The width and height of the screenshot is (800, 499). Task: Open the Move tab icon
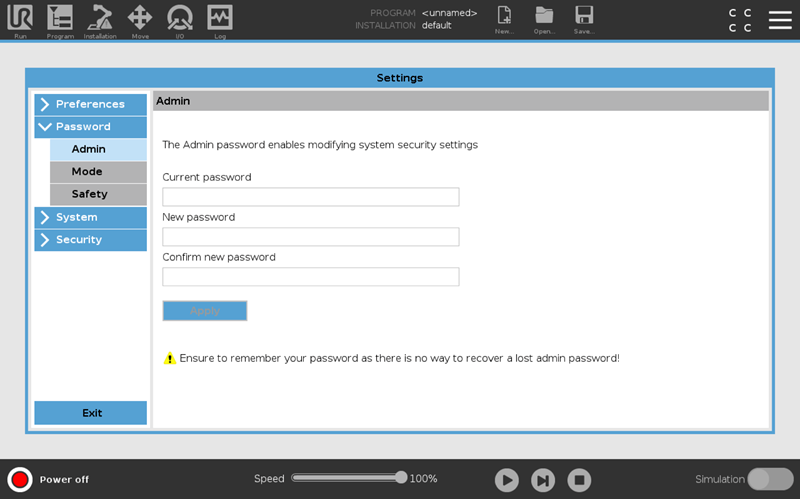coord(140,19)
